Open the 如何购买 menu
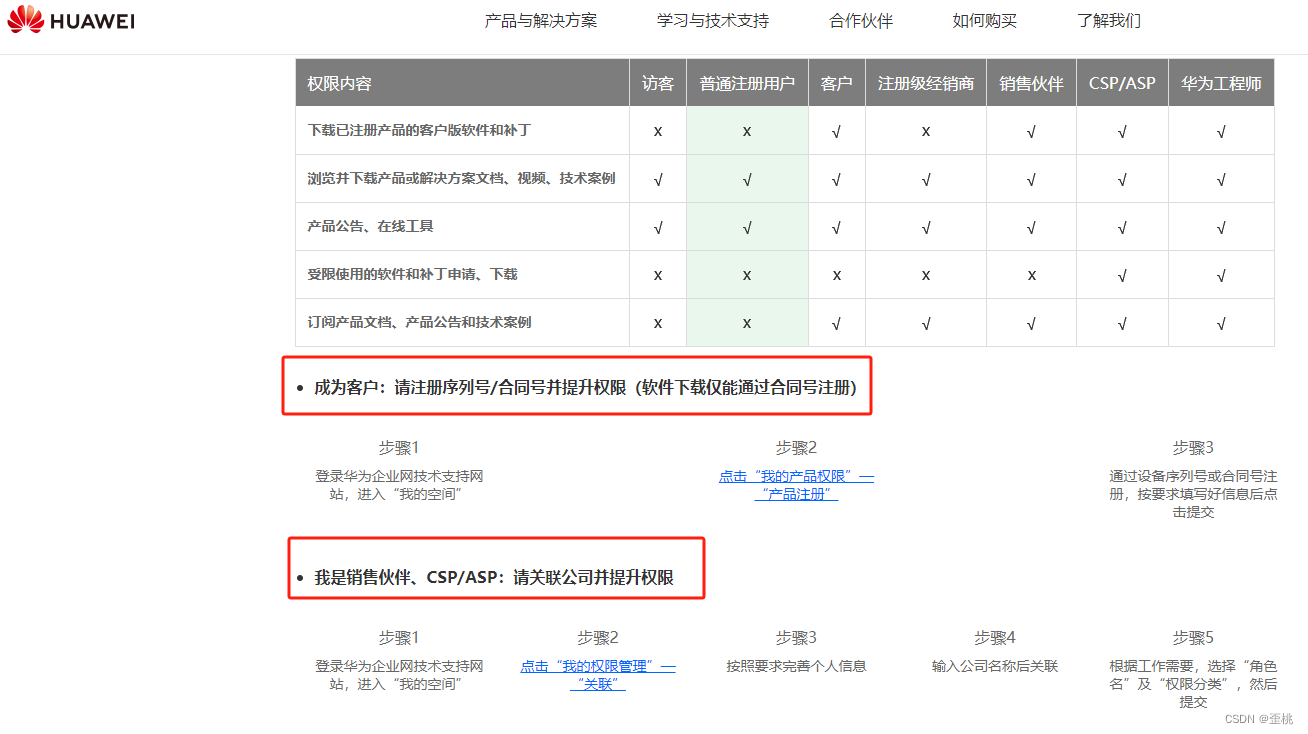The width and height of the screenshot is (1308, 734). tap(985, 21)
